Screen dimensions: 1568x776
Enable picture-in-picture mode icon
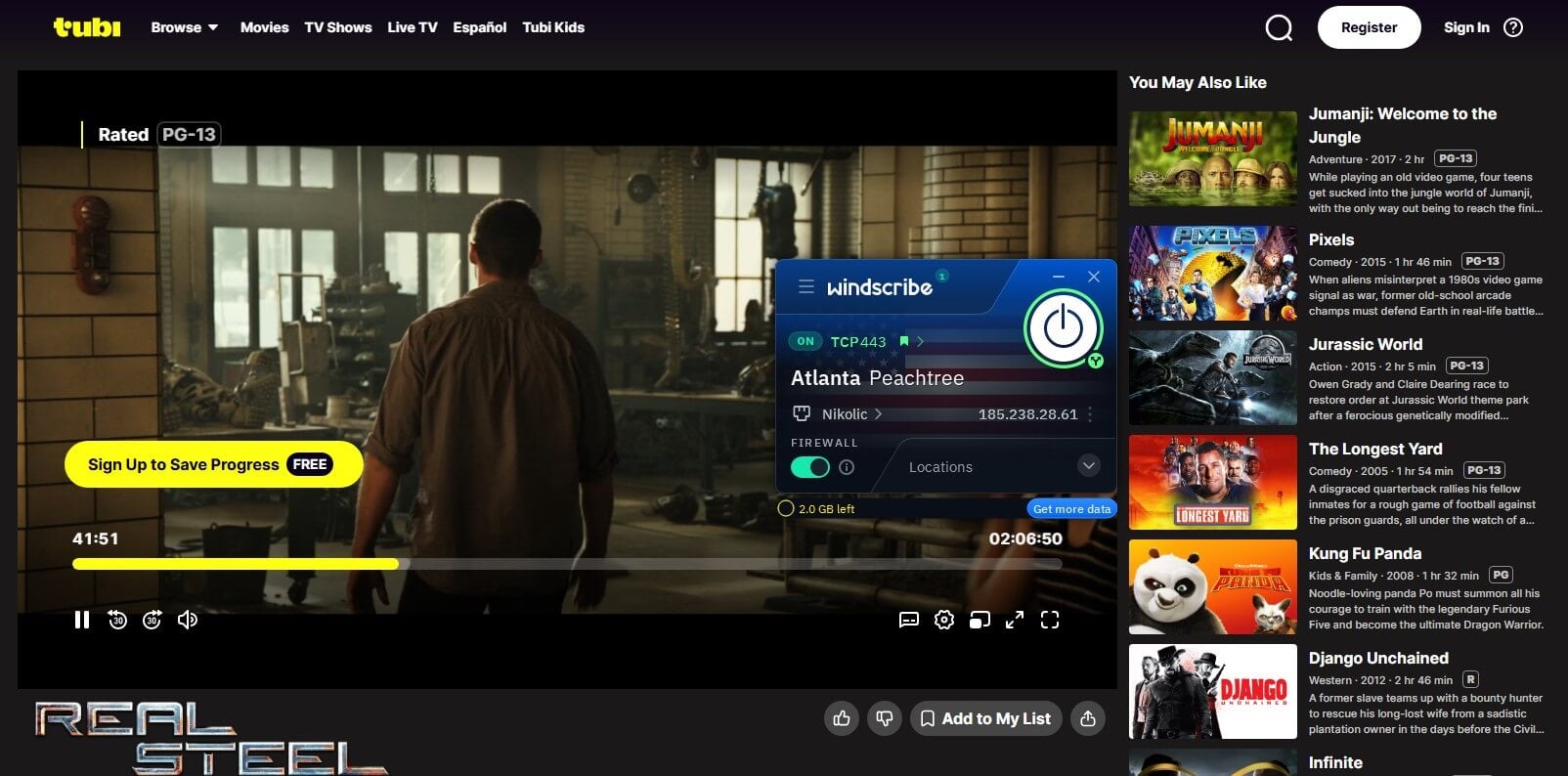pos(980,620)
